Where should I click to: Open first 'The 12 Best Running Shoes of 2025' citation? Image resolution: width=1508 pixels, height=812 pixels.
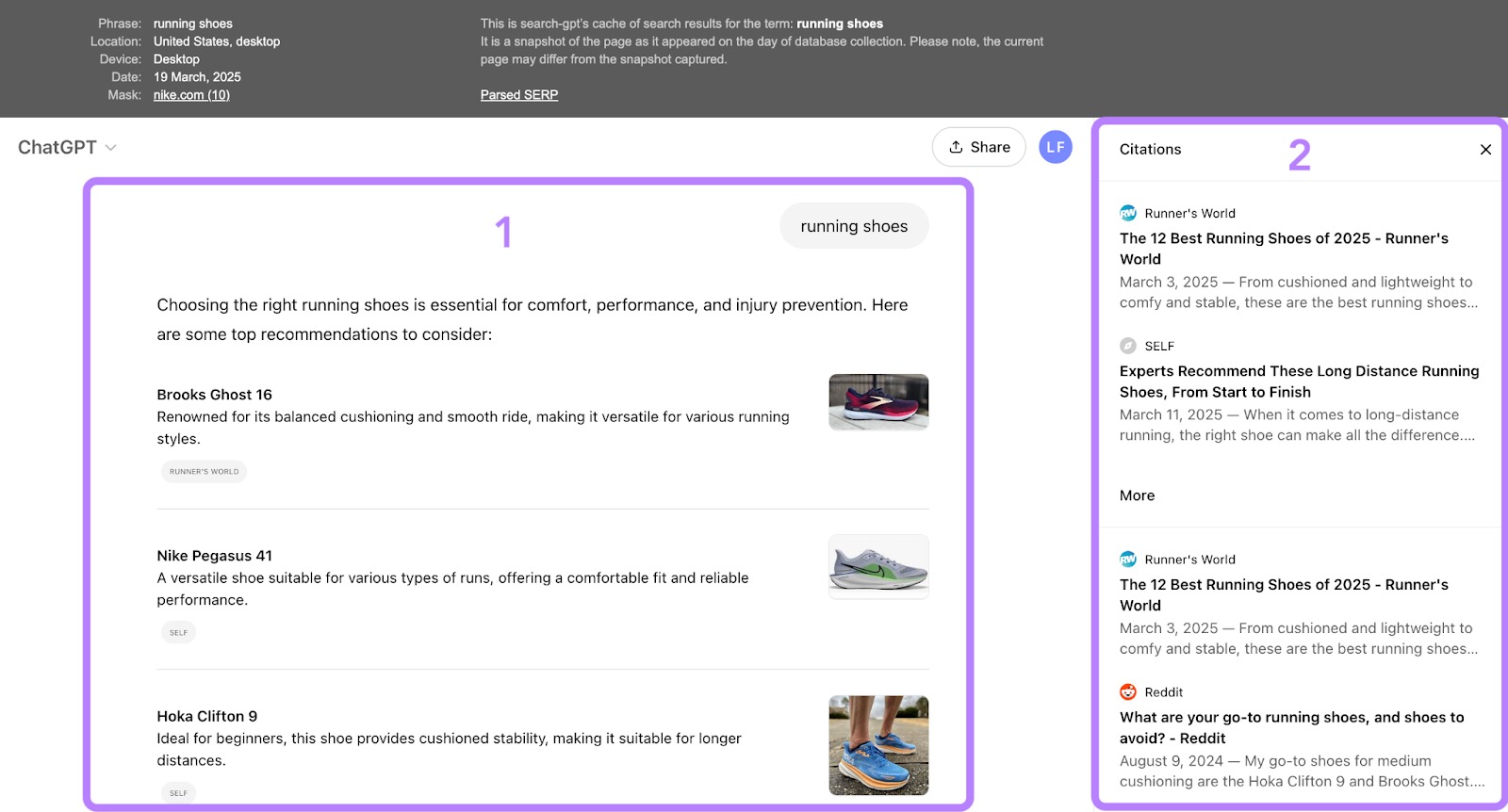pyautogui.click(x=1284, y=249)
